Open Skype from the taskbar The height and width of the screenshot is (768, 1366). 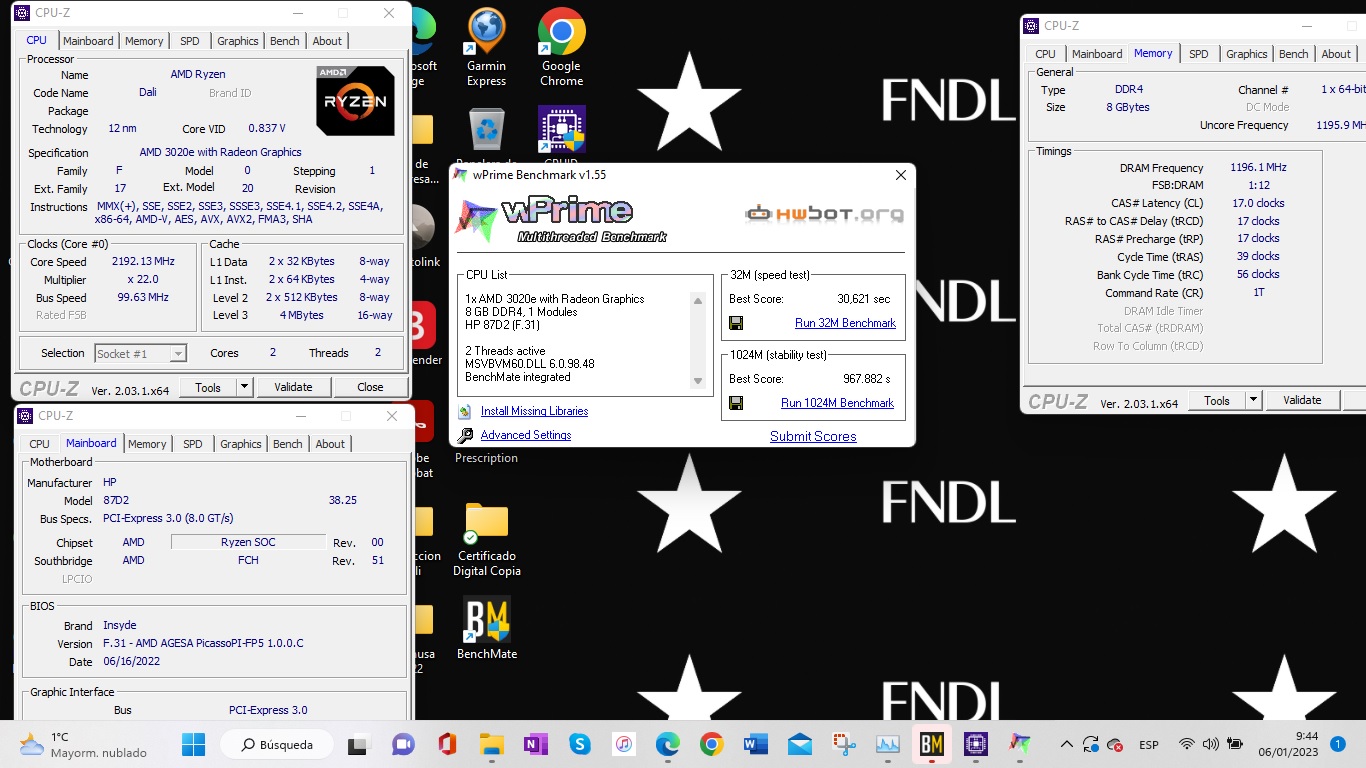click(579, 744)
